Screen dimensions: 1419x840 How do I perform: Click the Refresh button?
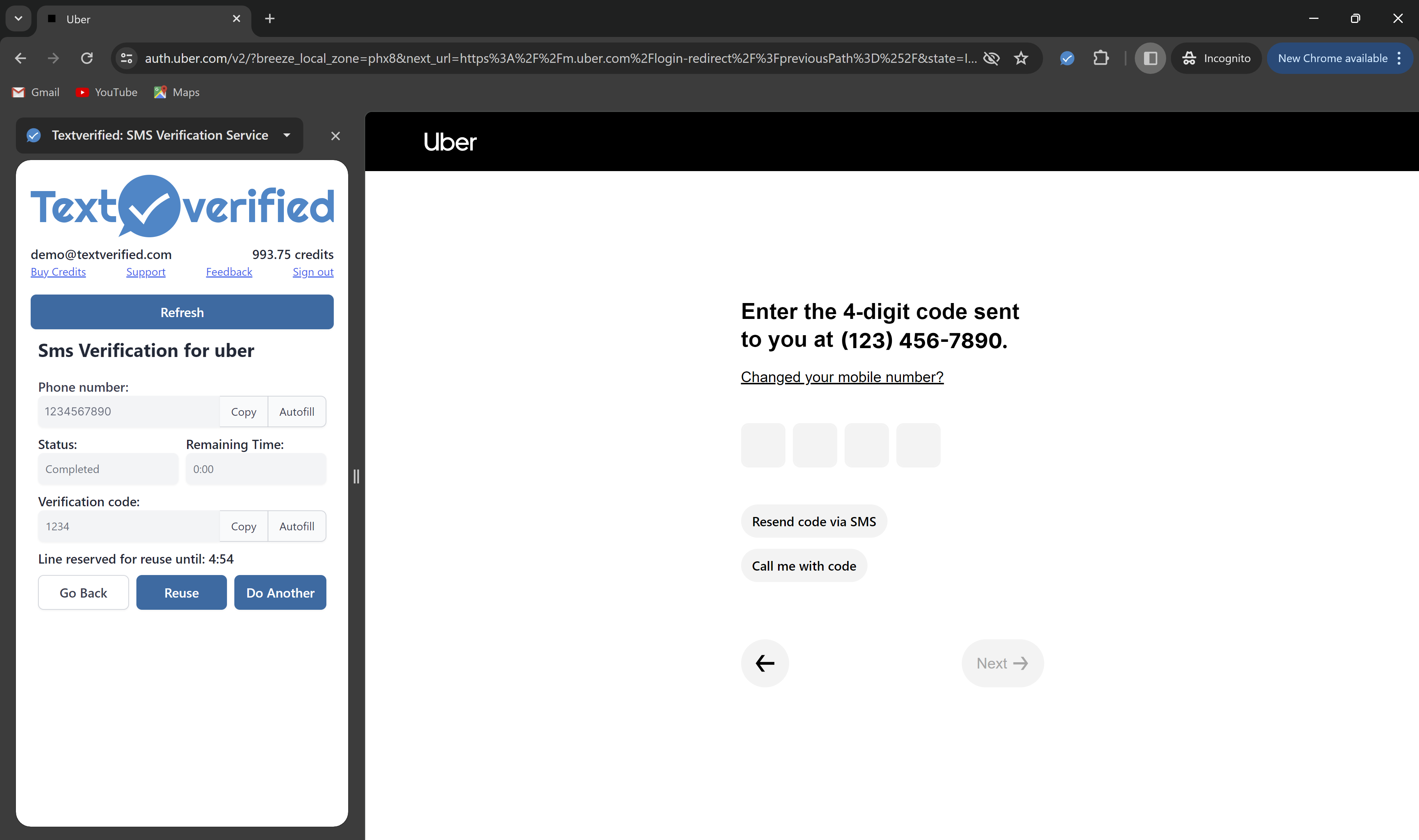[x=182, y=312]
